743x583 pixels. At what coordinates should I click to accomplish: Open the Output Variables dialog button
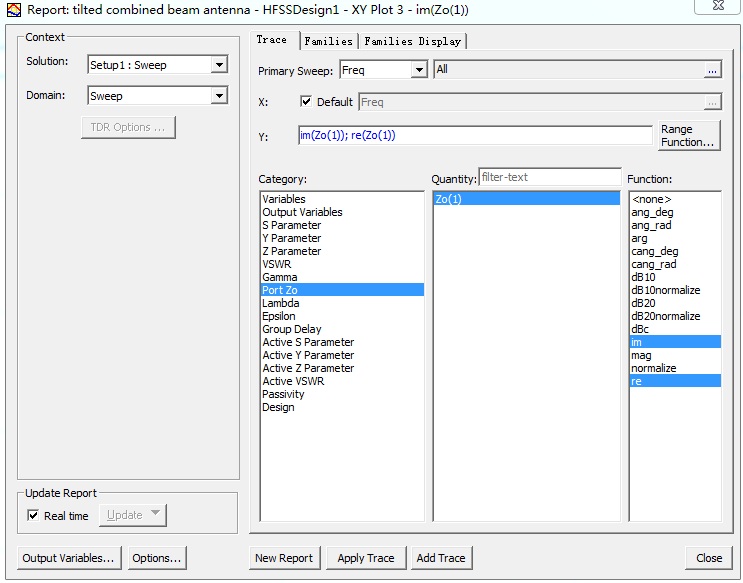coord(69,558)
